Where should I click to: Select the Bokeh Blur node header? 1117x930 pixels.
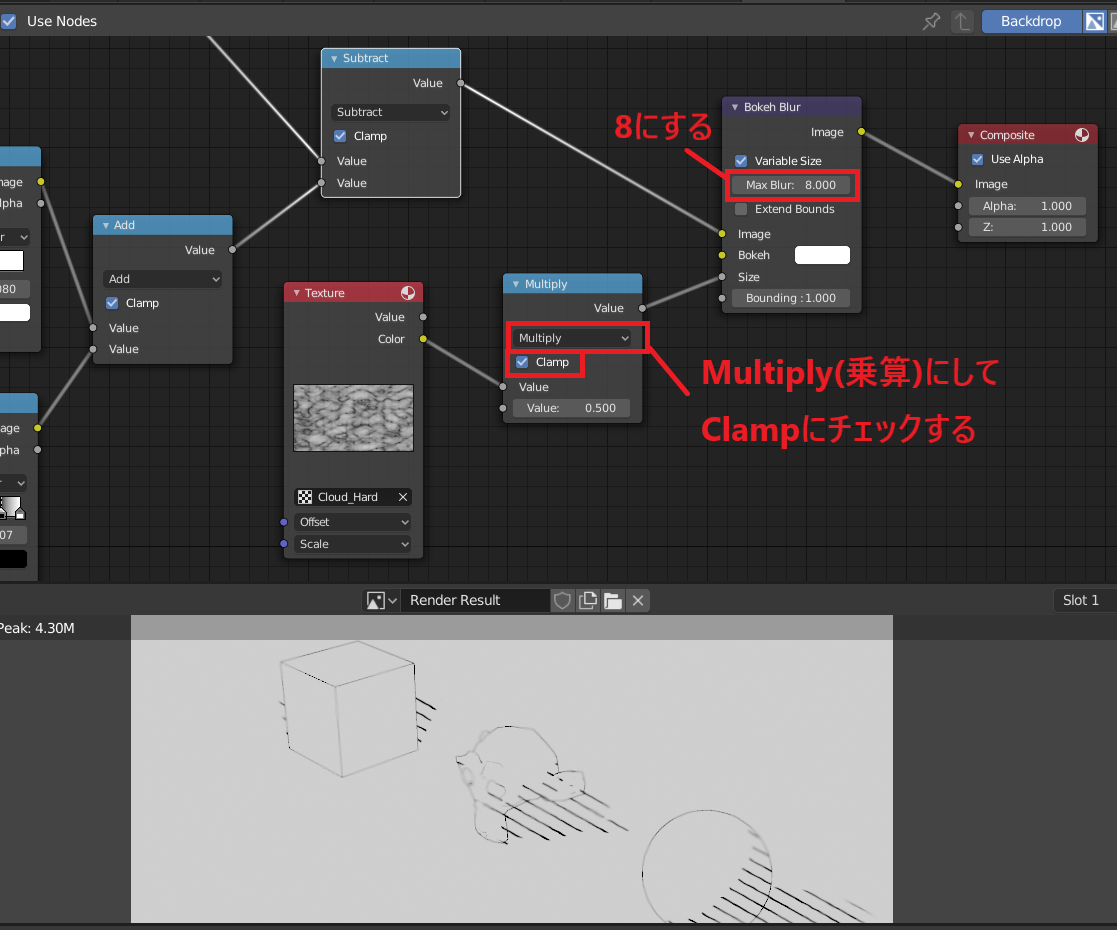click(x=791, y=107)
